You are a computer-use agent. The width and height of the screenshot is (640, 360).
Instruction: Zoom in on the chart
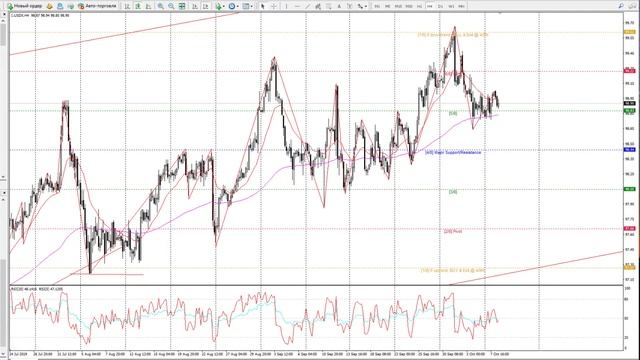(x=160, y=6)
